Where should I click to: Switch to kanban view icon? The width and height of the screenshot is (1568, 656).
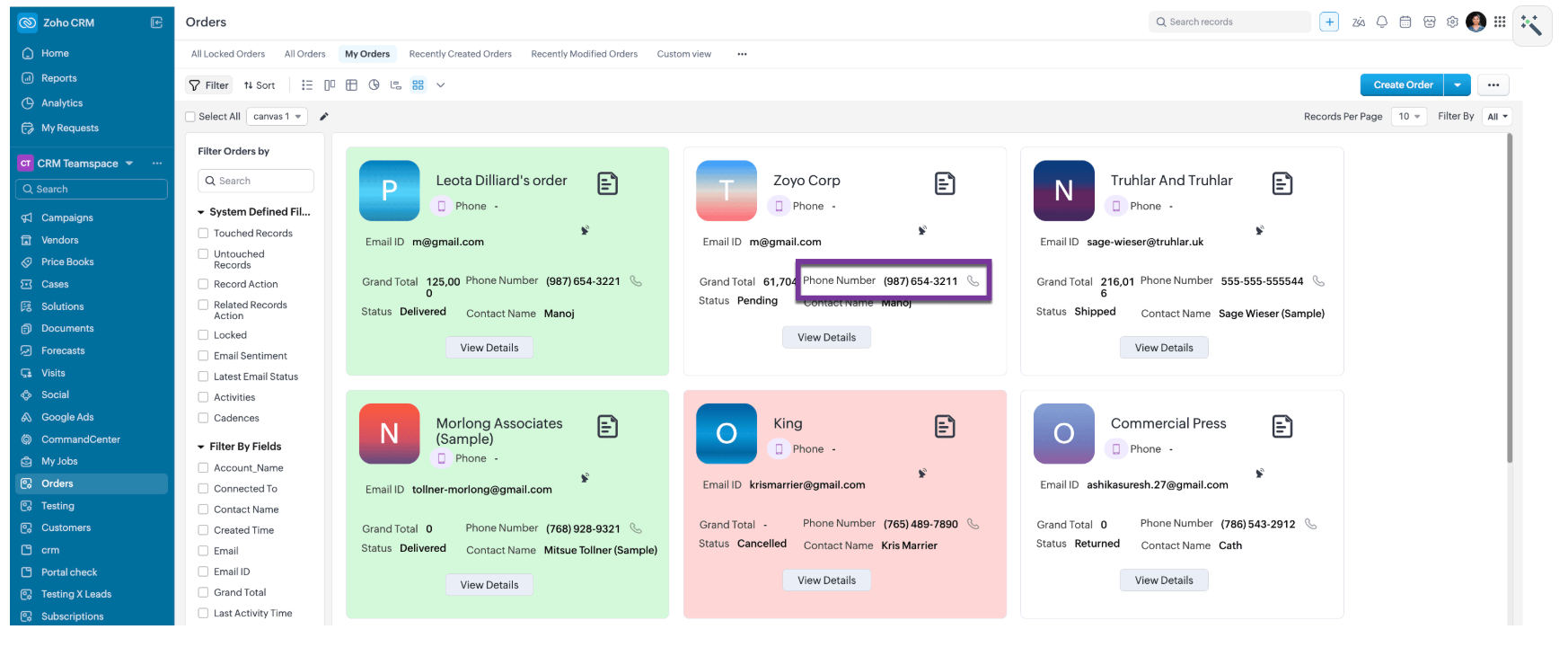click(330, 85)
